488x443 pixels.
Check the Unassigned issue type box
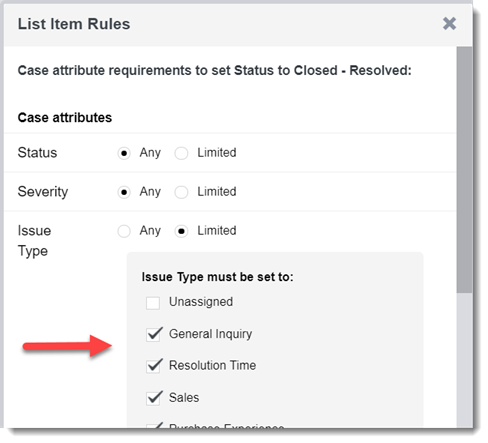[153, 303]
